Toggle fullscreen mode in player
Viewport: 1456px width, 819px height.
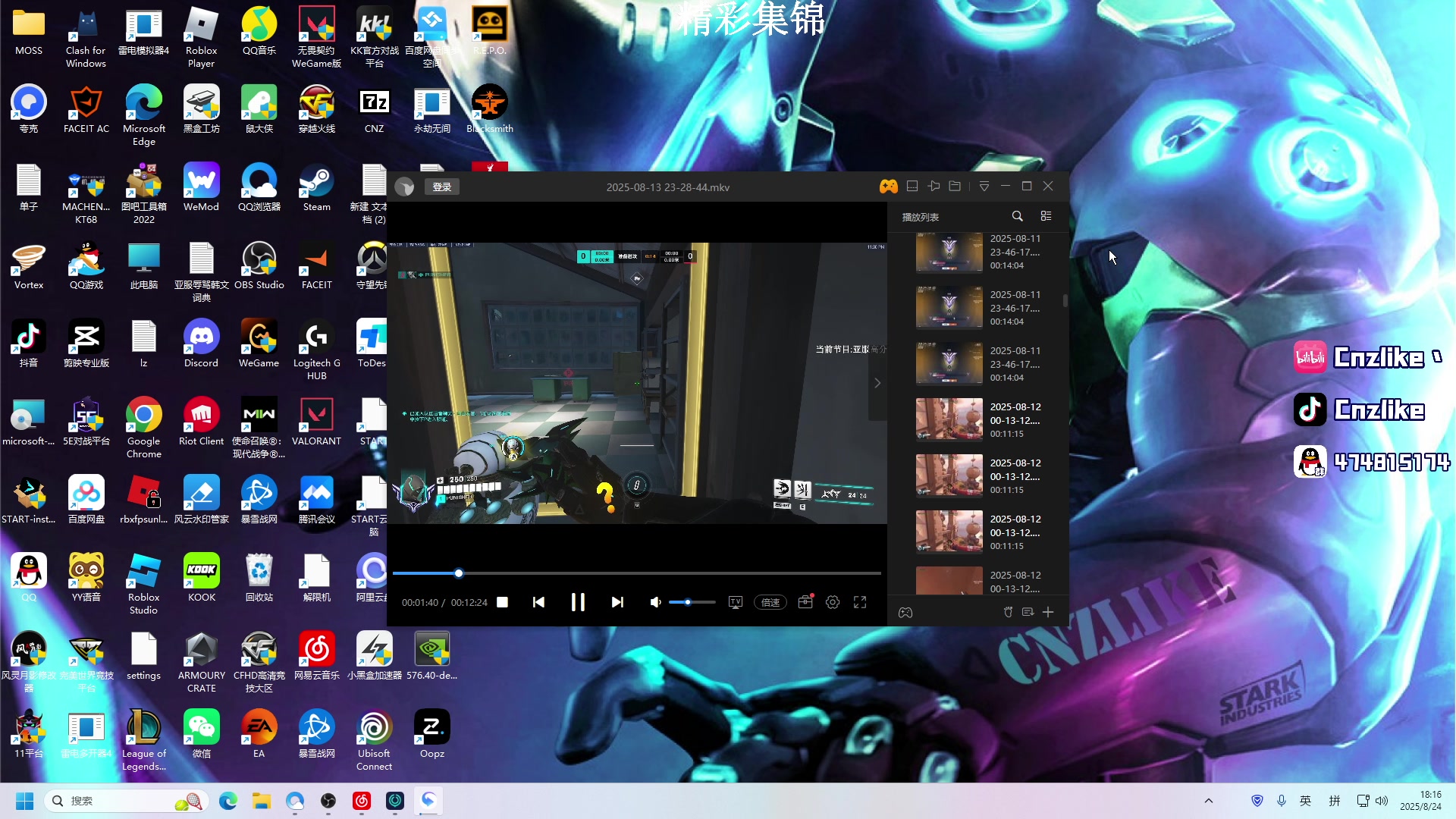[x=860, y=602]
